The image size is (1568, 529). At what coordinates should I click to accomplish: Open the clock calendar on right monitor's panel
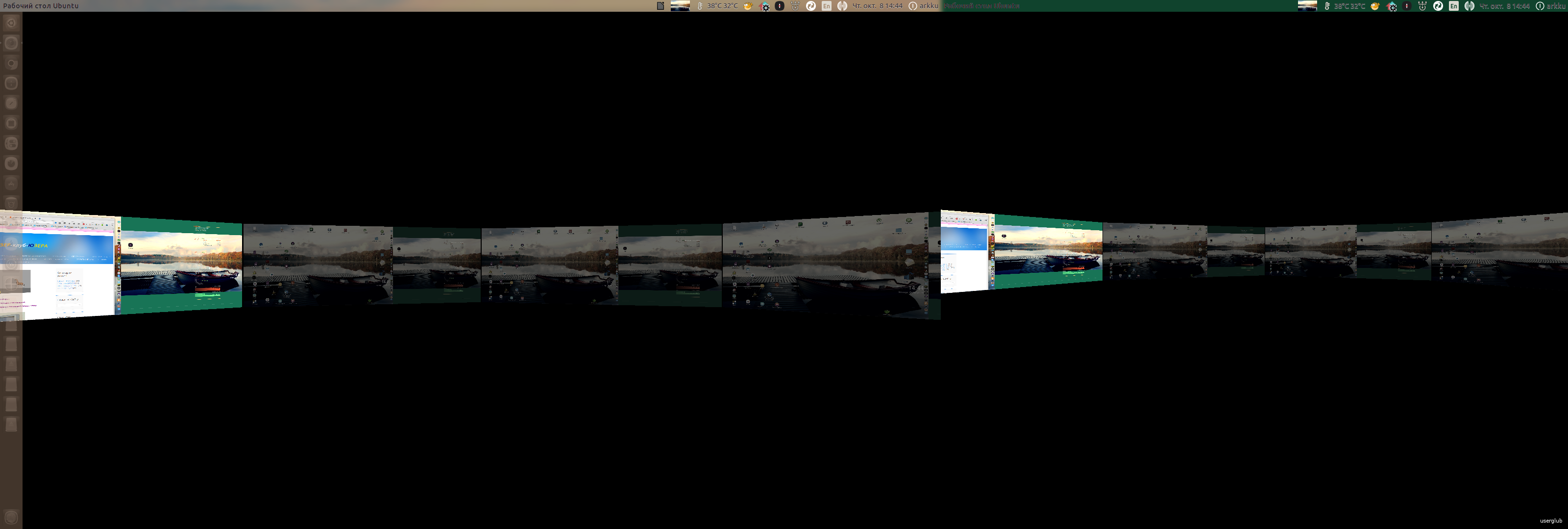pyautogui.click(x=1505, y=6)
